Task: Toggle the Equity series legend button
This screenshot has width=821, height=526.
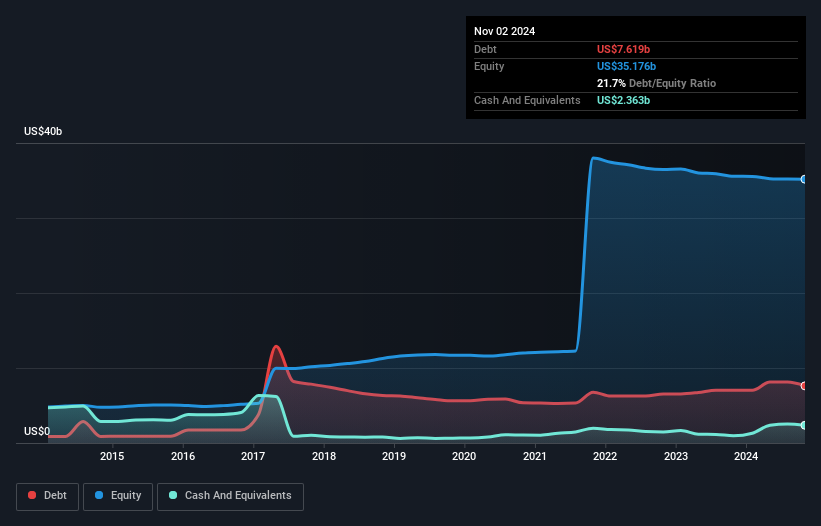Action: point(118,496)
